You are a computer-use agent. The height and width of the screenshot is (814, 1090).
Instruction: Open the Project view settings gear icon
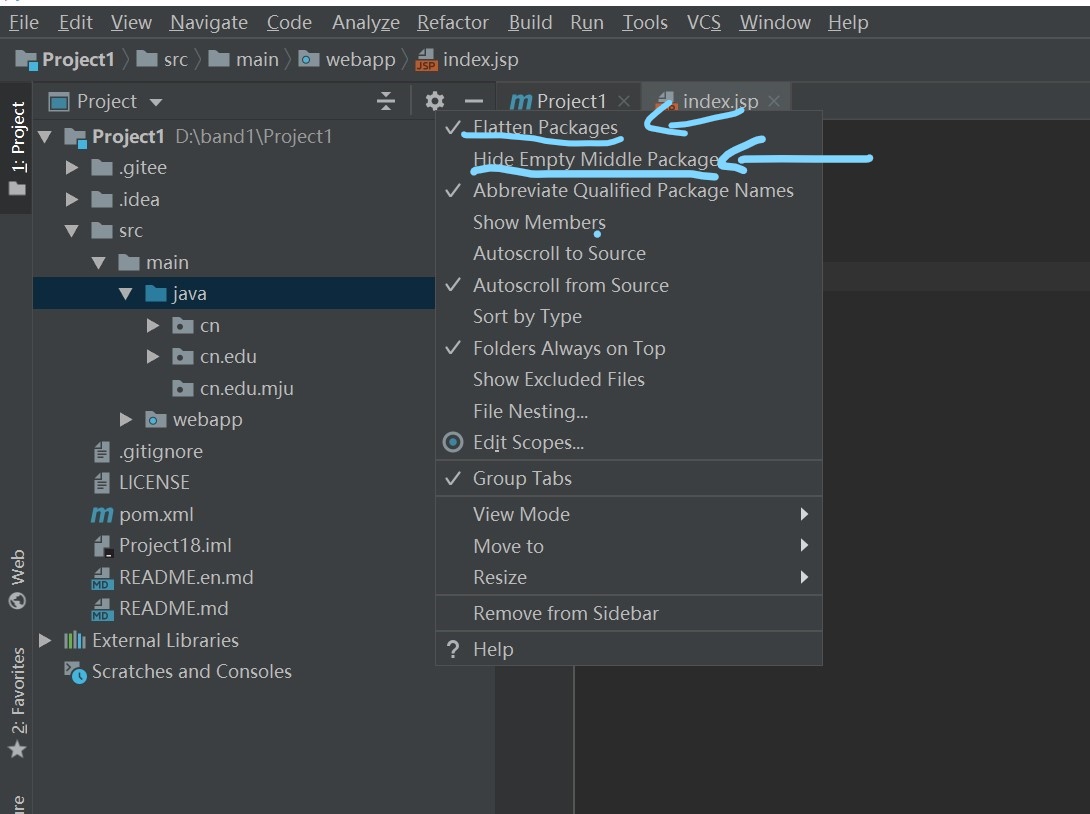(434, 100)
